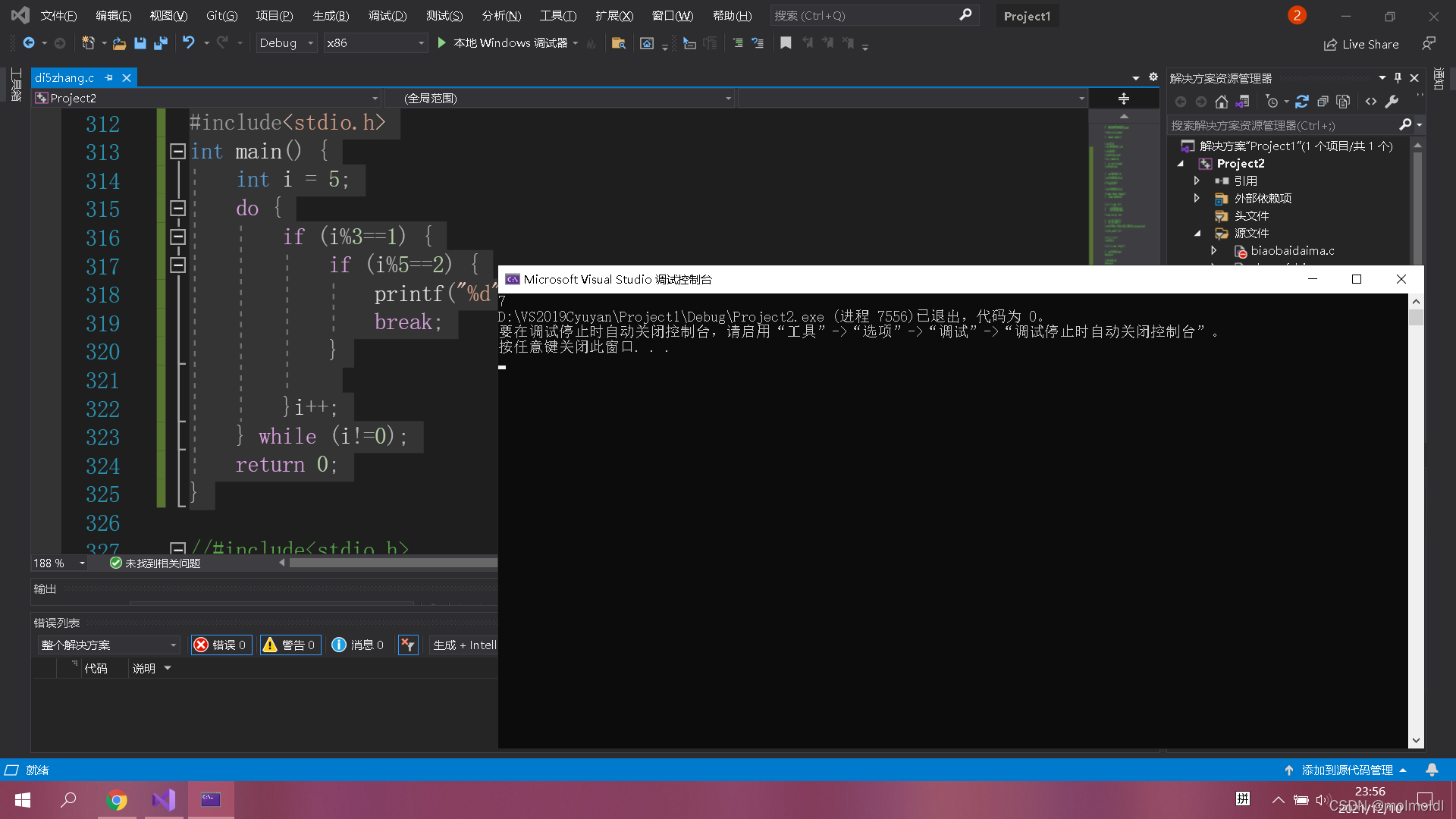Expand the 外部依赖项 node
This screenshot has width=1456, height=819.
(x=1196, y=198)
